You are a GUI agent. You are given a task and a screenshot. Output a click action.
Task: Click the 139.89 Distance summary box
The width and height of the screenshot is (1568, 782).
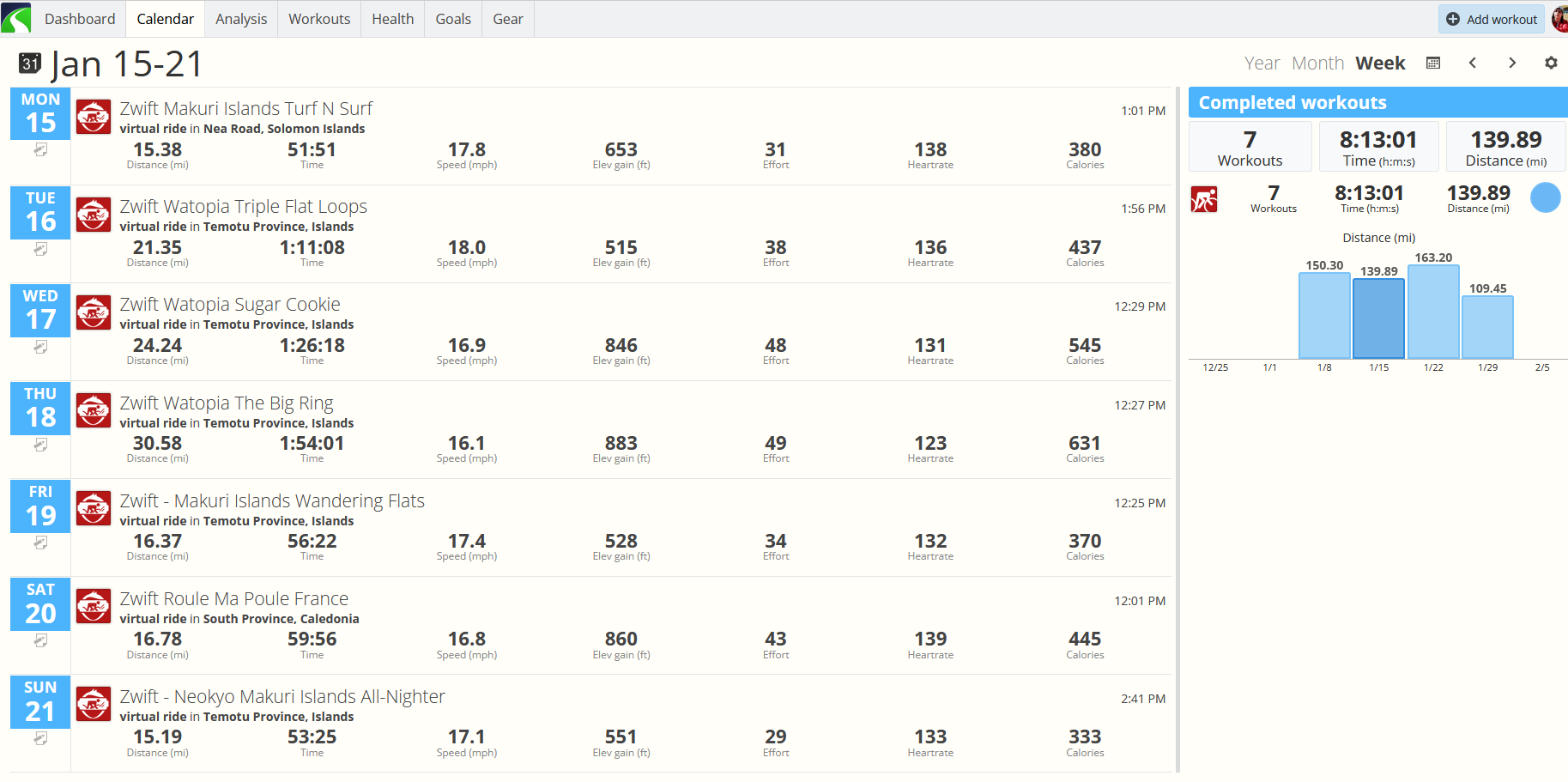(1506, 147)
